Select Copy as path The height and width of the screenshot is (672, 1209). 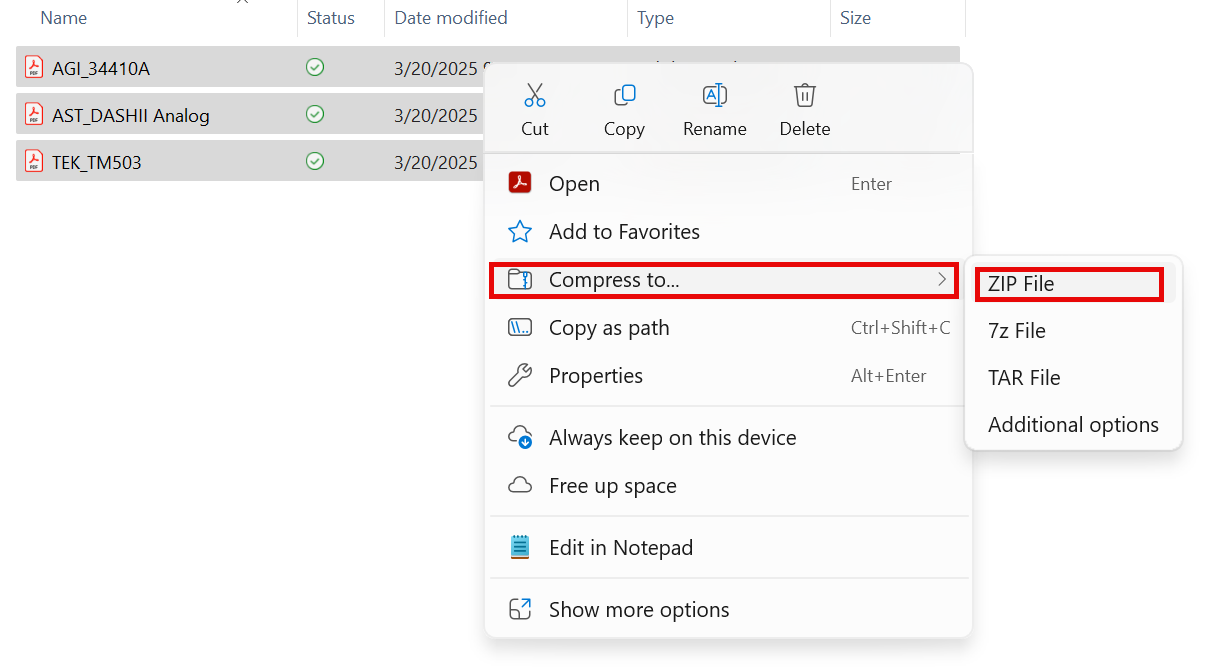coord(609,328)
